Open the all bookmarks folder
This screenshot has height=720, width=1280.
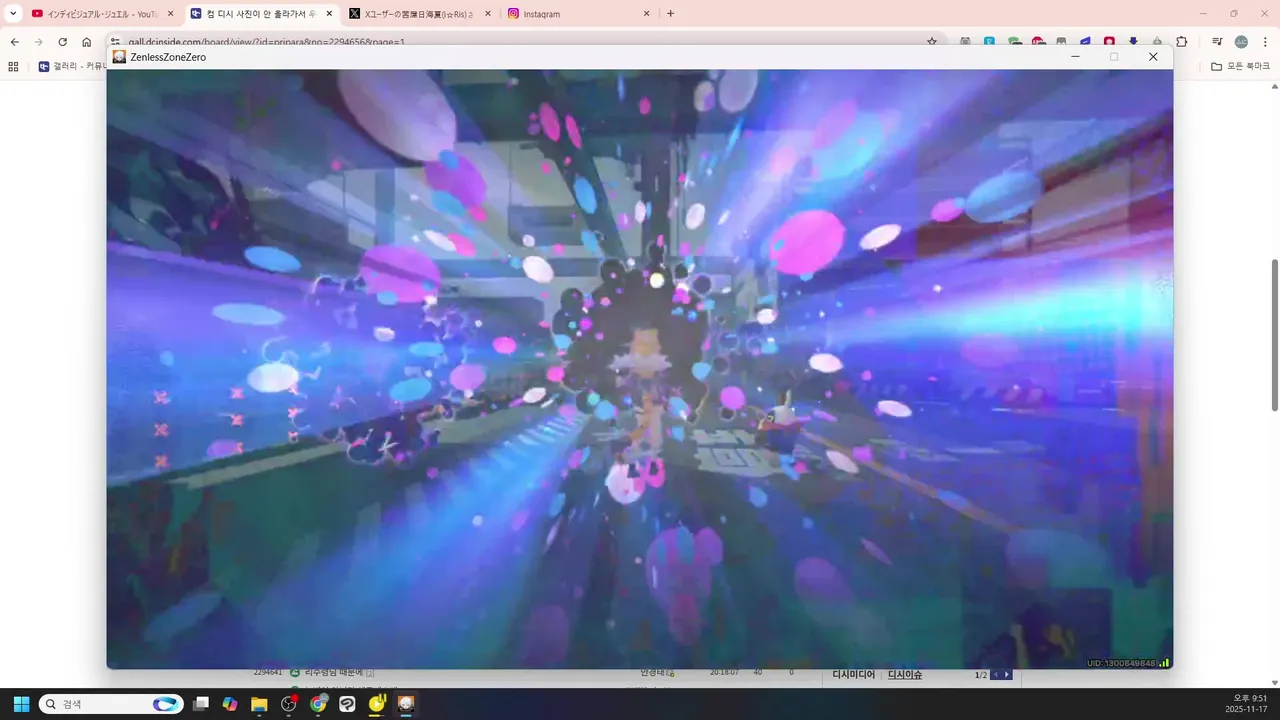1240,67
